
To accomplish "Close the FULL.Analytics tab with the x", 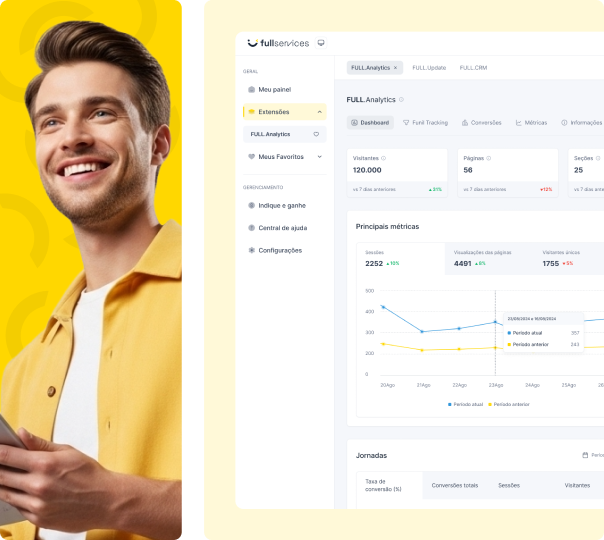I will 395,68.
